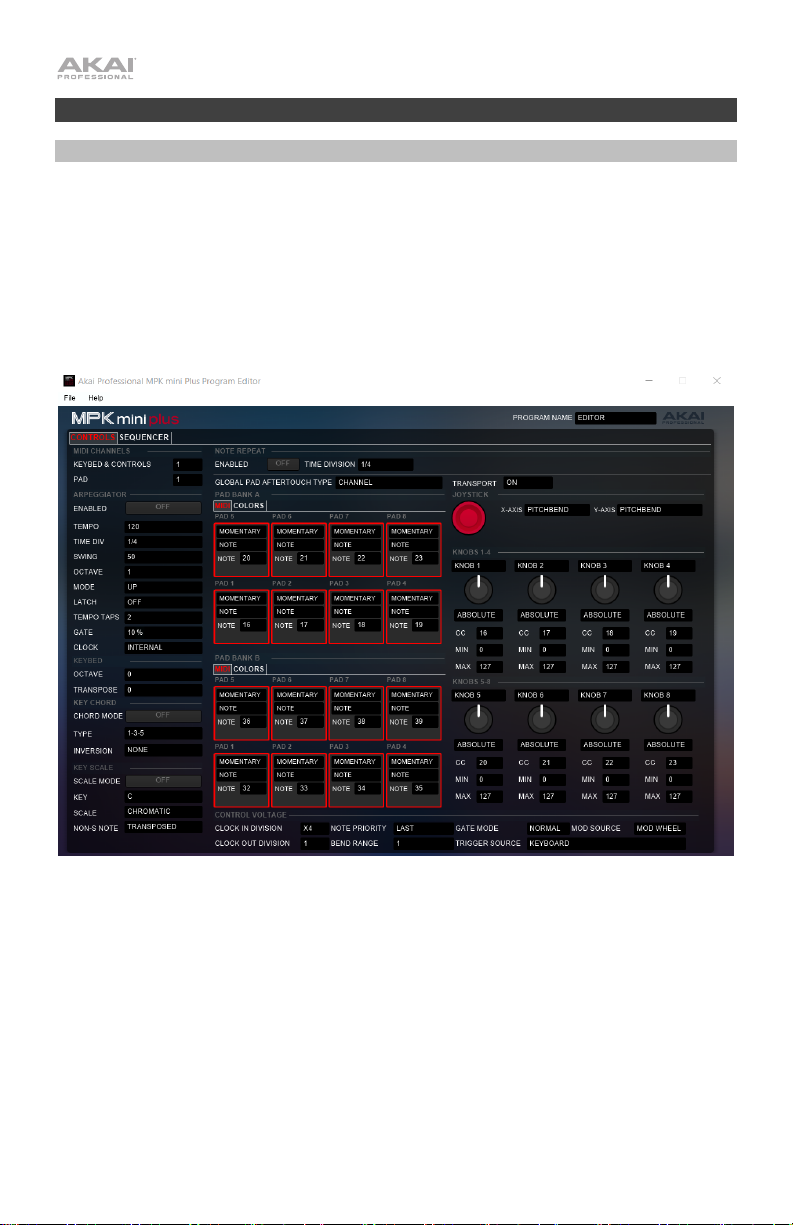
Task: Click the Tempo field showing 120
Action: 164,525
